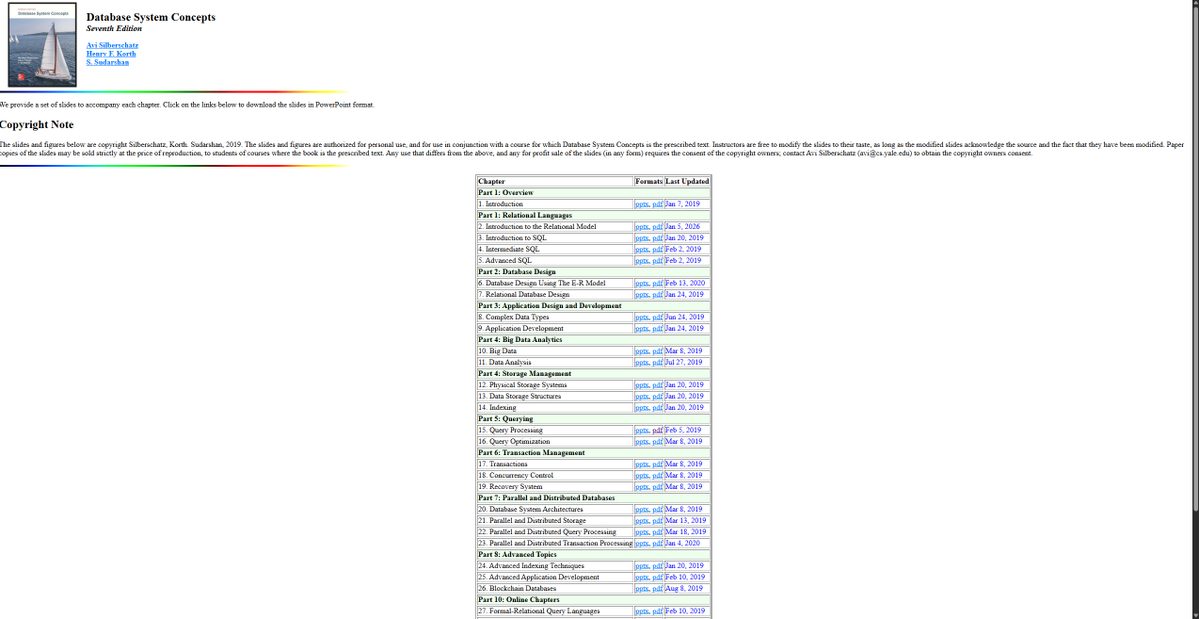The image size is (1199, 619).
Task: Download Advanced Application Development pdf
Action: click(657, 577)
